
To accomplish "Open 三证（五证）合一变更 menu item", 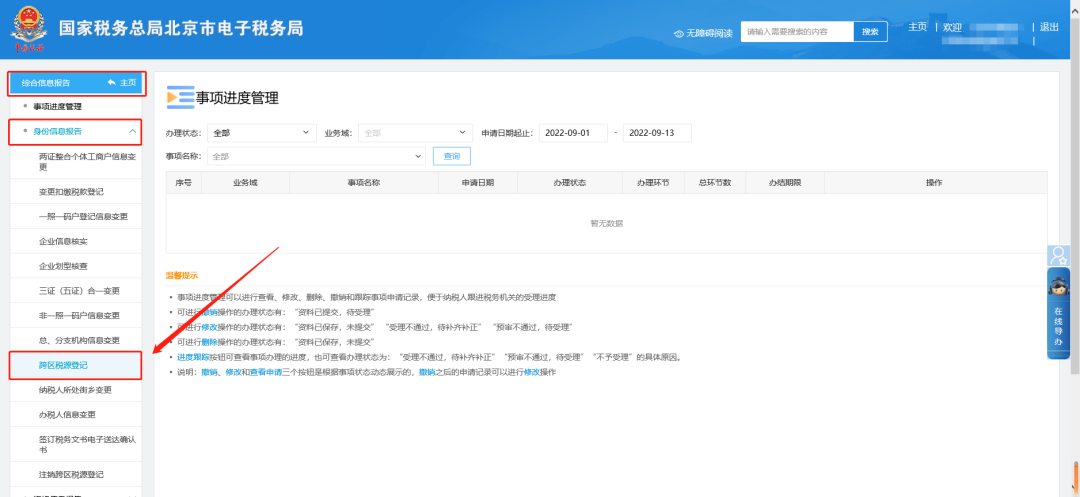I will click(x=79, y=290).
